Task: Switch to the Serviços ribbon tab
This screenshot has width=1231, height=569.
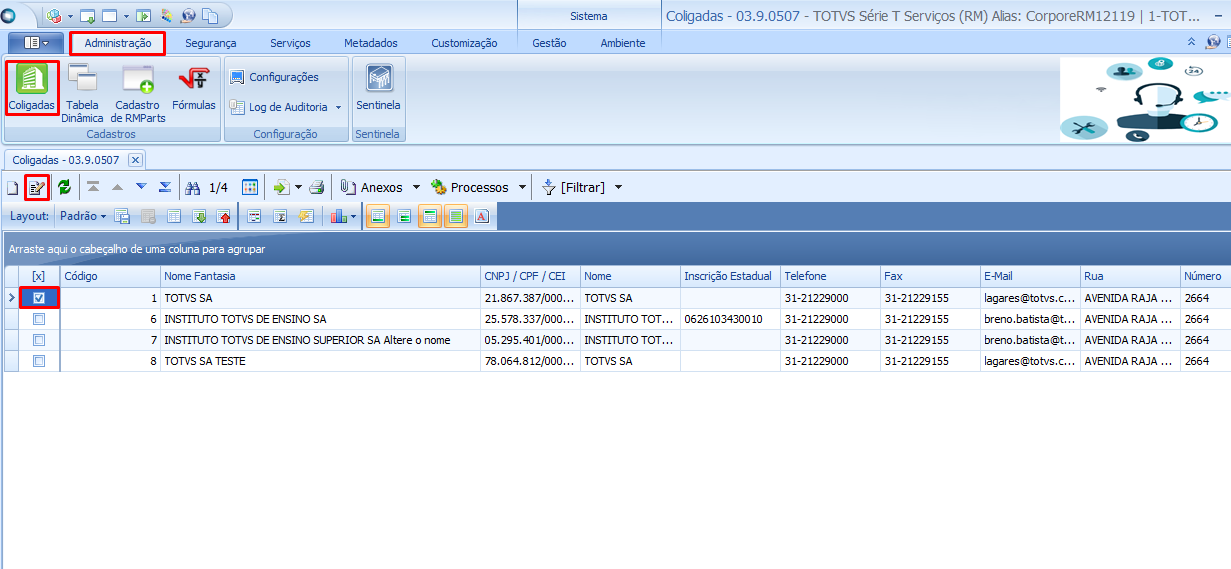Action: [290, 43]
